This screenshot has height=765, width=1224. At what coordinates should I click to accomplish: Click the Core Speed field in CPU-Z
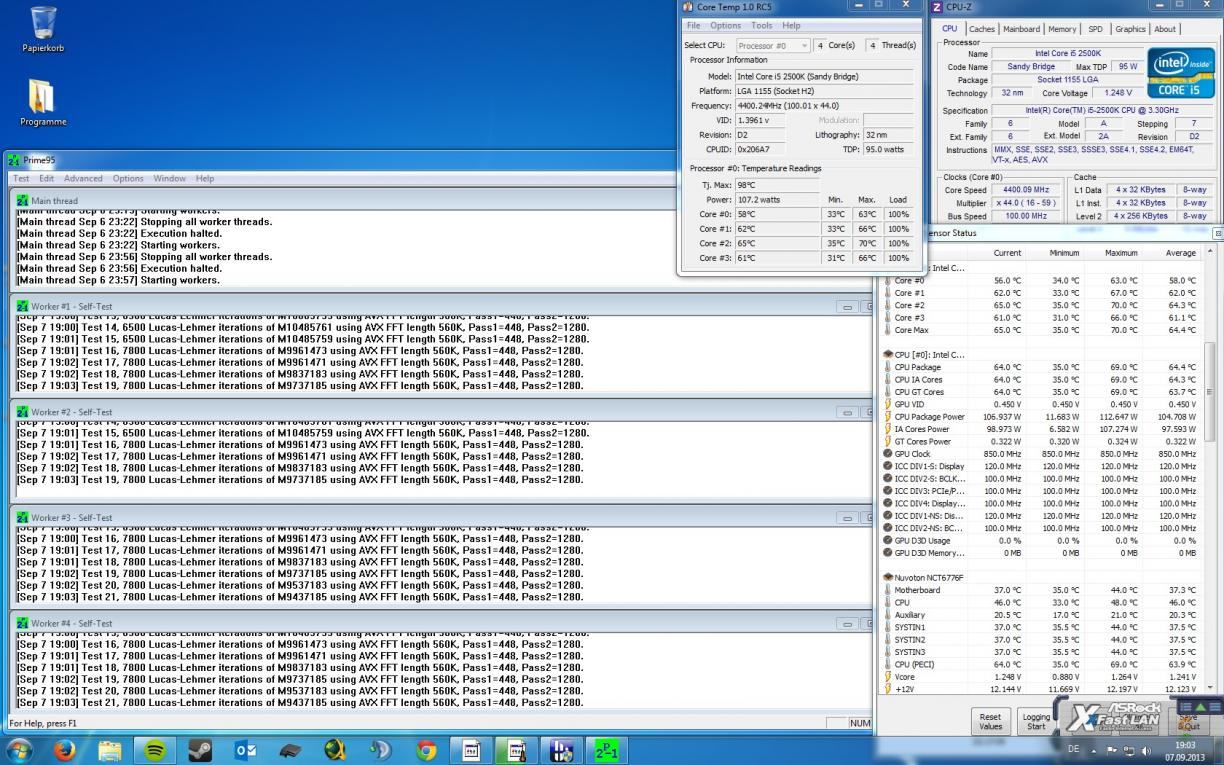(x=1025, y=190)
